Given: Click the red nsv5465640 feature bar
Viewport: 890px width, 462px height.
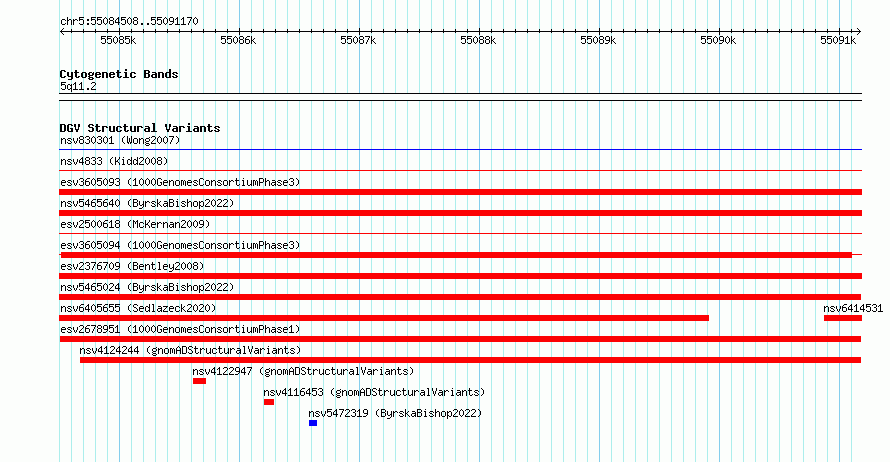Looking at the screenshot, I should point(461,213).
